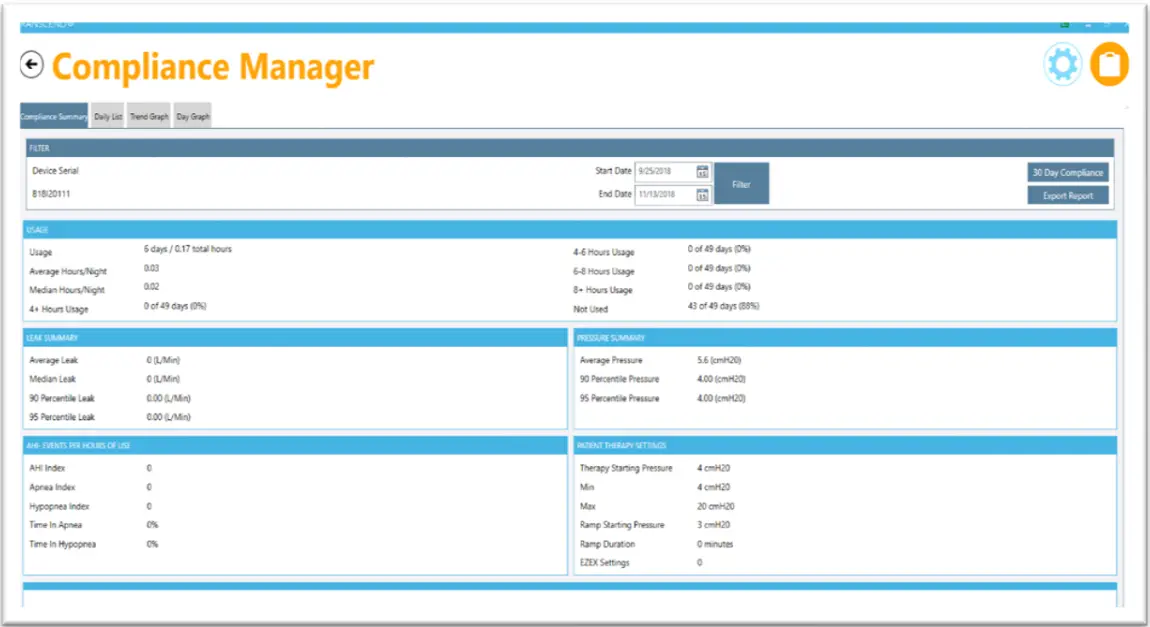Image resolution: width=1150 pixels, height=627 pixels.
Task: Click the Median Leak label
Action: pyautogui.click(x=52, y=379)
